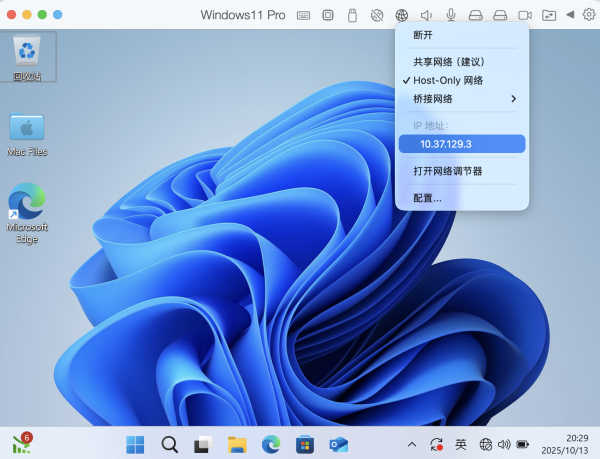Open the USB devices icon in toolbar
Screen dimensions: 600x459
[352, 15]
